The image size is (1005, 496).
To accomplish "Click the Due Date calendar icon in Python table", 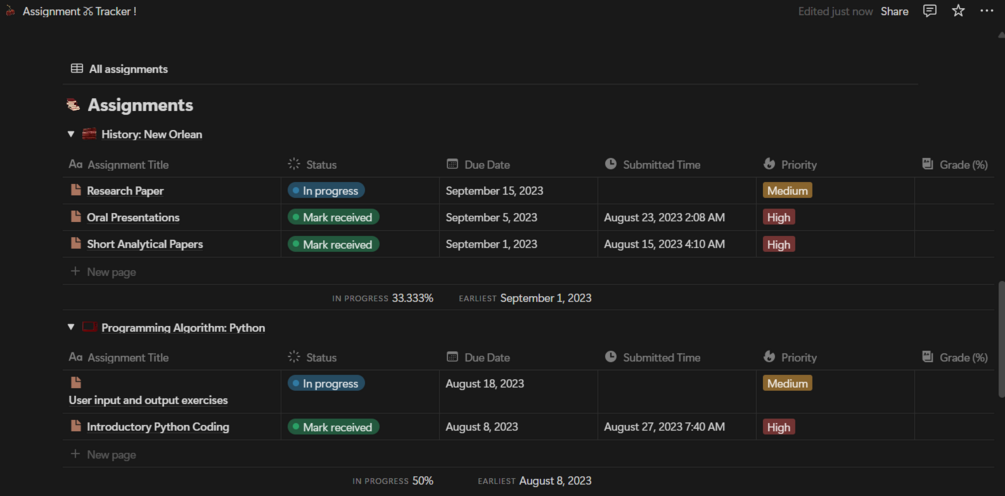I will point(452,357).
